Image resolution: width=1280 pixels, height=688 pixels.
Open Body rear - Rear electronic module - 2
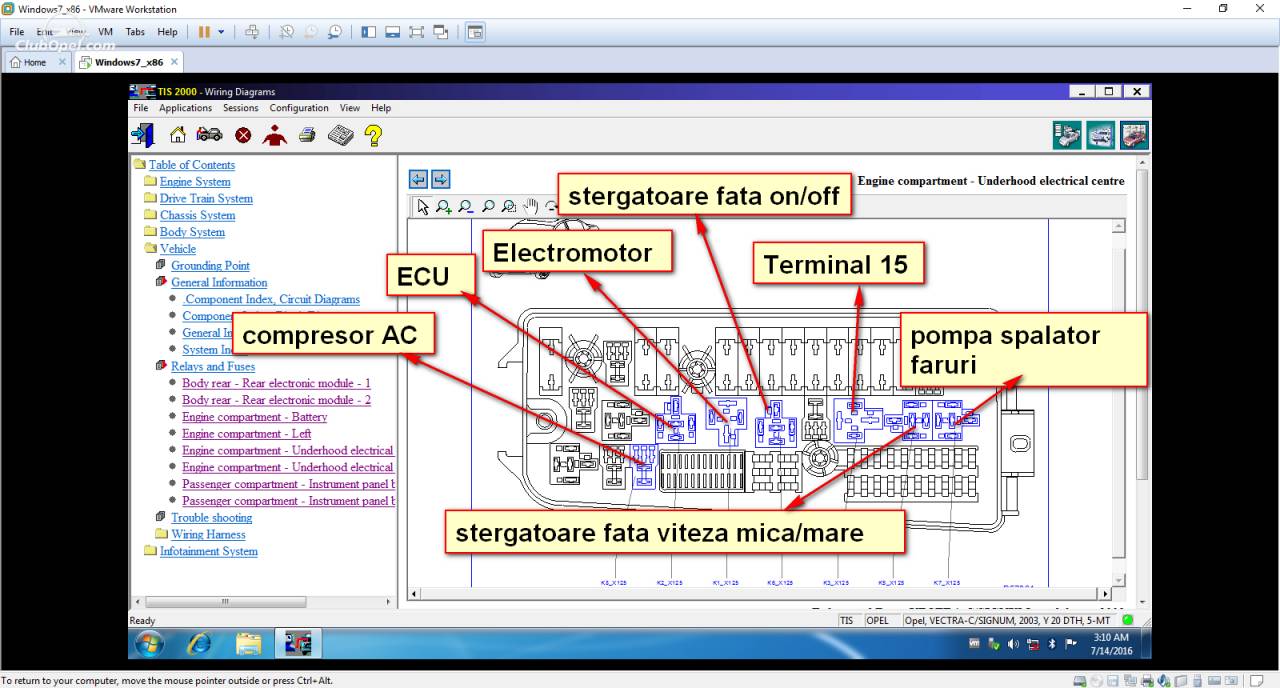[x=276, y=400]
